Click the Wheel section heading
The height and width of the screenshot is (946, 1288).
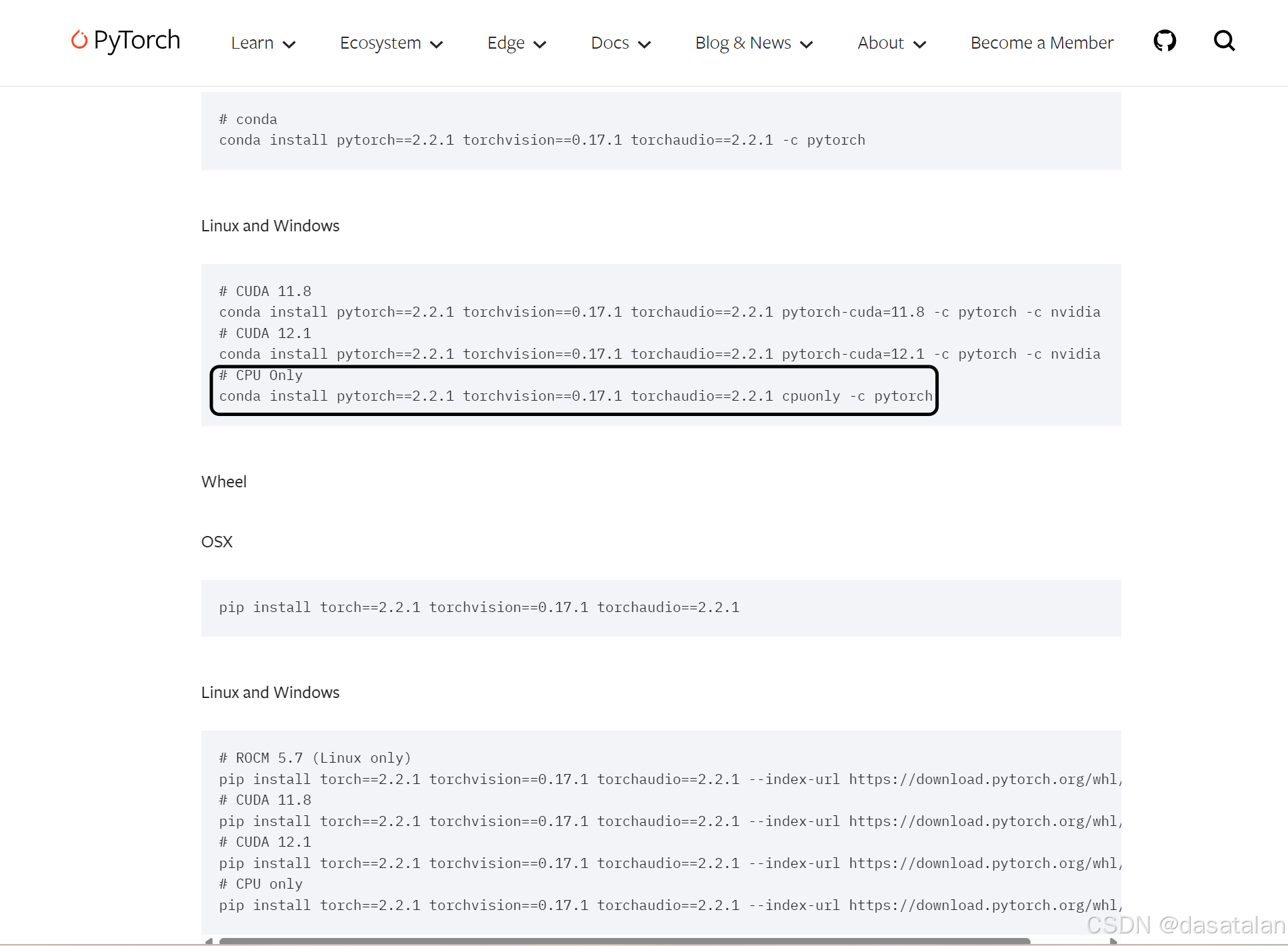click(224, 482)
